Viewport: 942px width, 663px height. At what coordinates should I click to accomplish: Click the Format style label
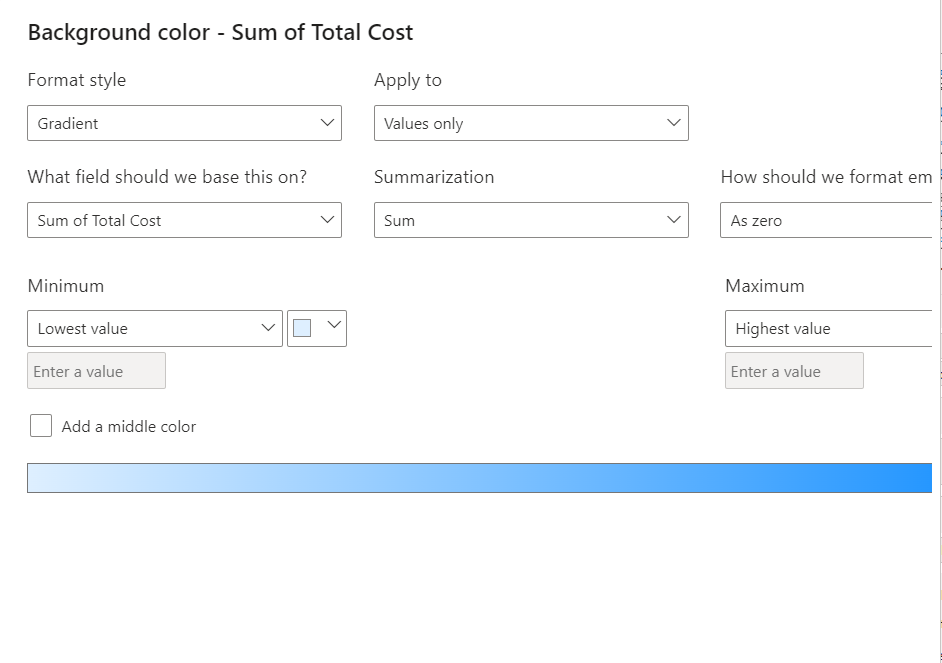point(77,80)
